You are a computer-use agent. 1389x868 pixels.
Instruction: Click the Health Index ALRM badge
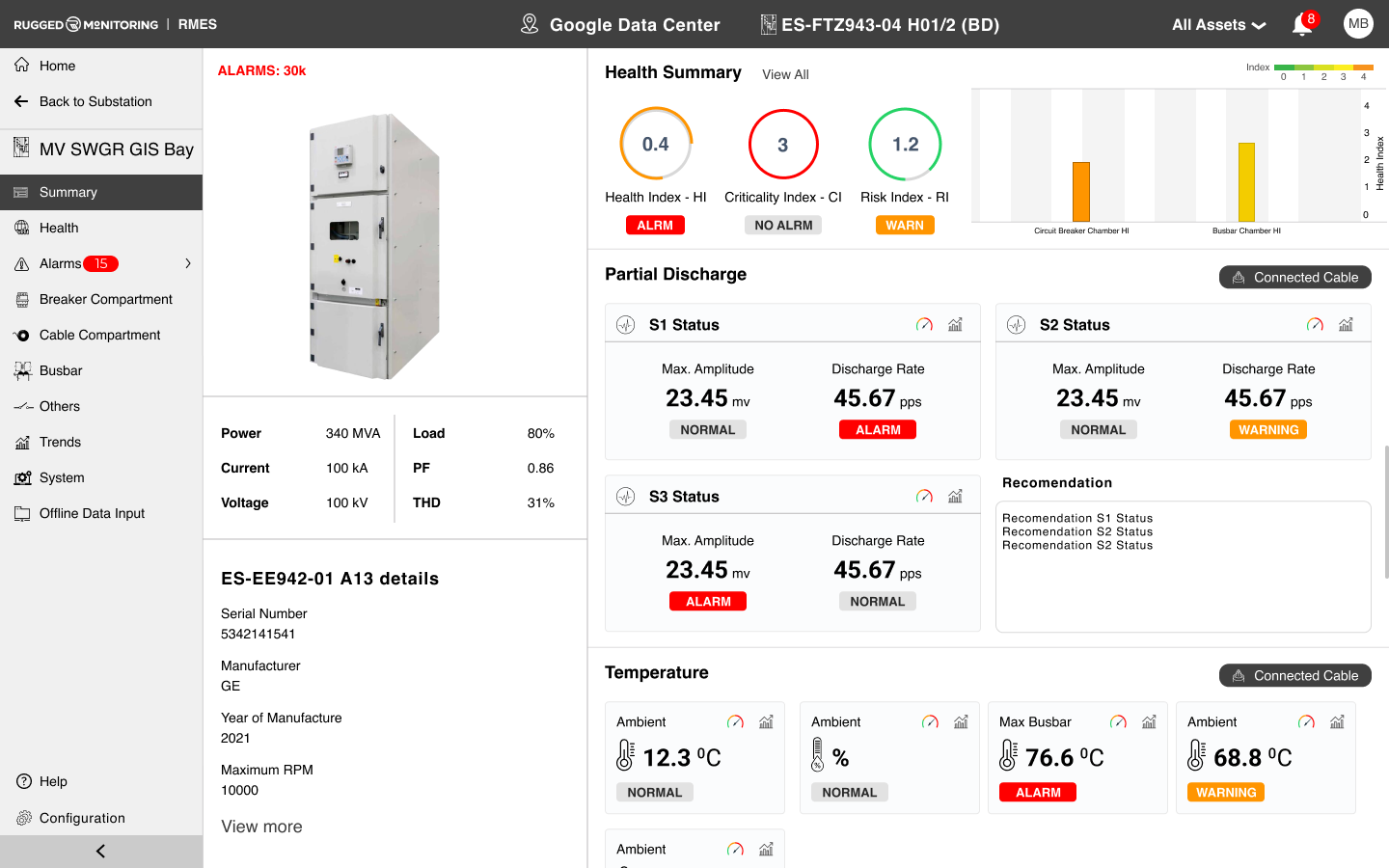click(655, 225)
